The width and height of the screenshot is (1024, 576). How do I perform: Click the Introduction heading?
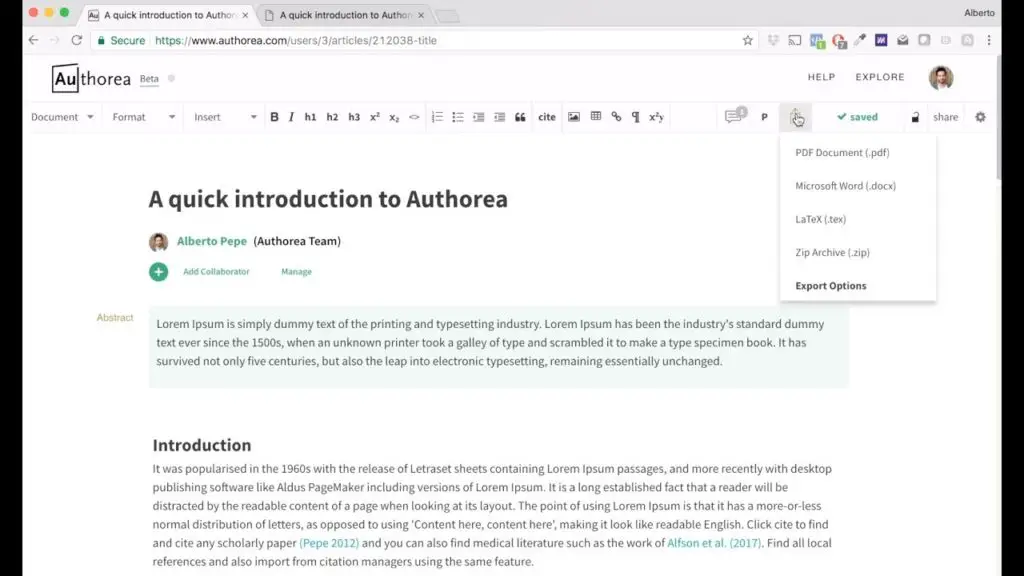202,445
